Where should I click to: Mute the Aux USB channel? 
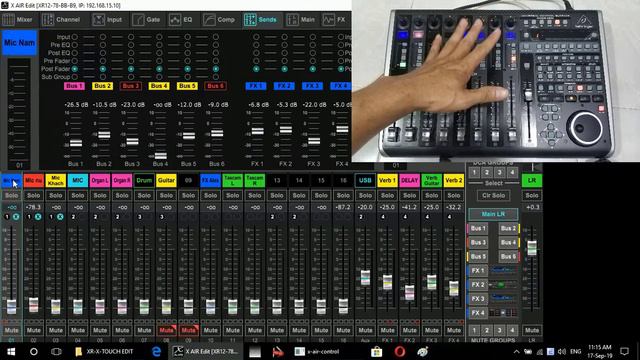365,330
